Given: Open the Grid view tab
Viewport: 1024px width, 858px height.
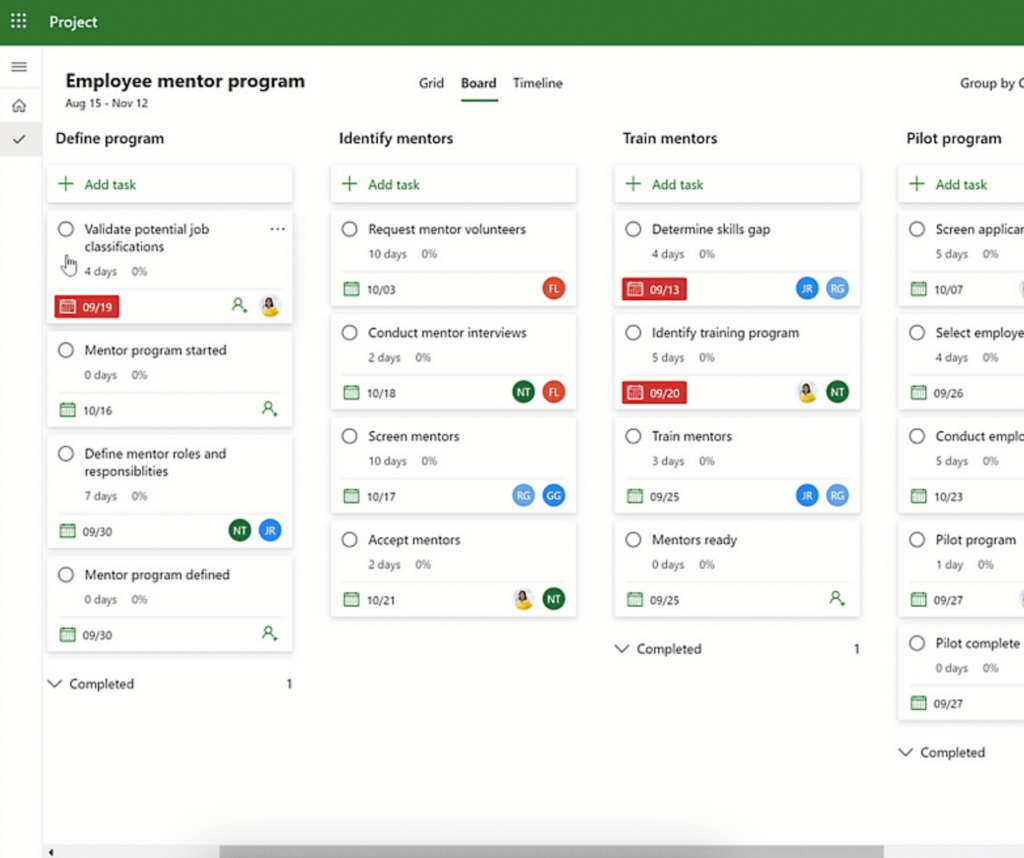Looking at the screenshot, I should tap(431, 83).
